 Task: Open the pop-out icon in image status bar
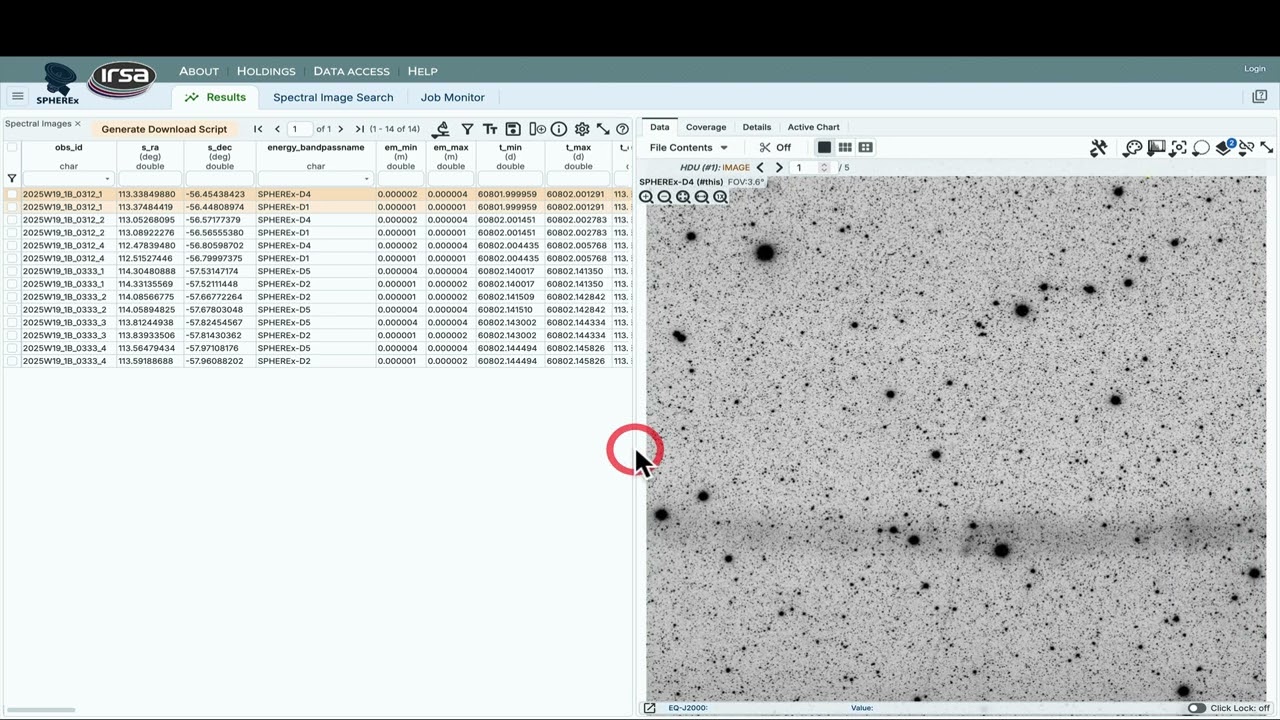click(x=649, y=708)
